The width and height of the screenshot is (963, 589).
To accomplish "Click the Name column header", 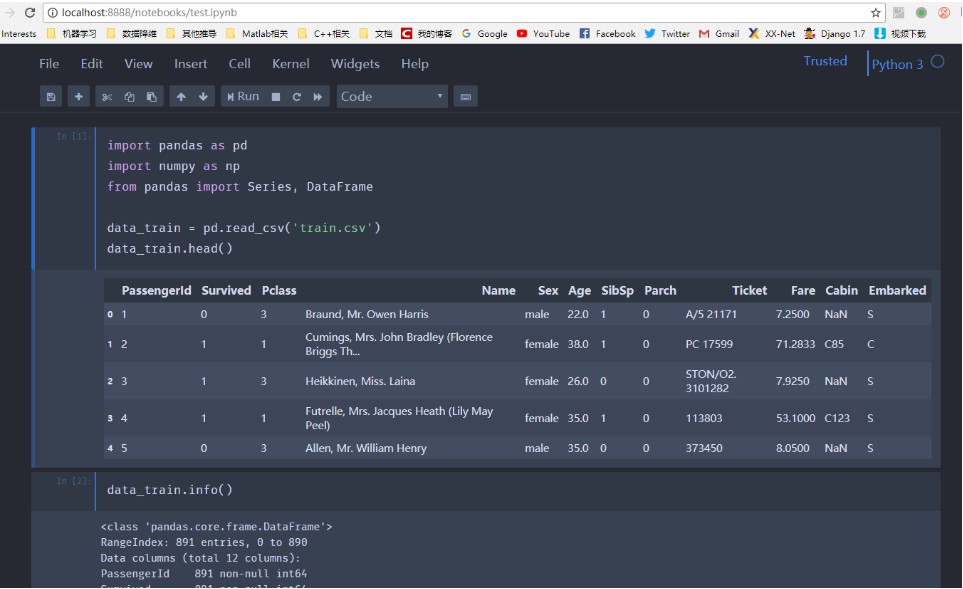I will (x=498, y=291).
